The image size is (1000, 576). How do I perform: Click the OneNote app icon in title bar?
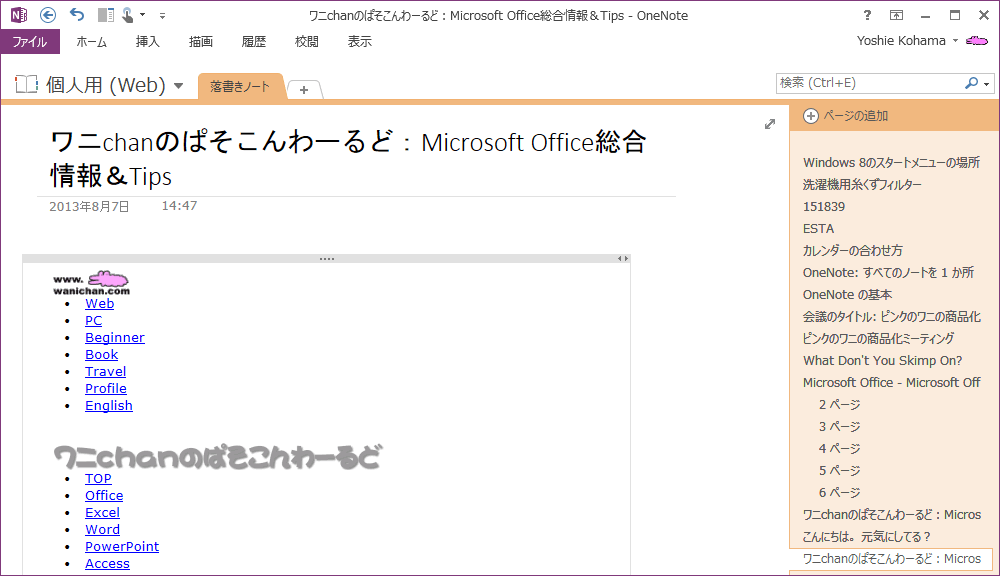tap(18, 15)
